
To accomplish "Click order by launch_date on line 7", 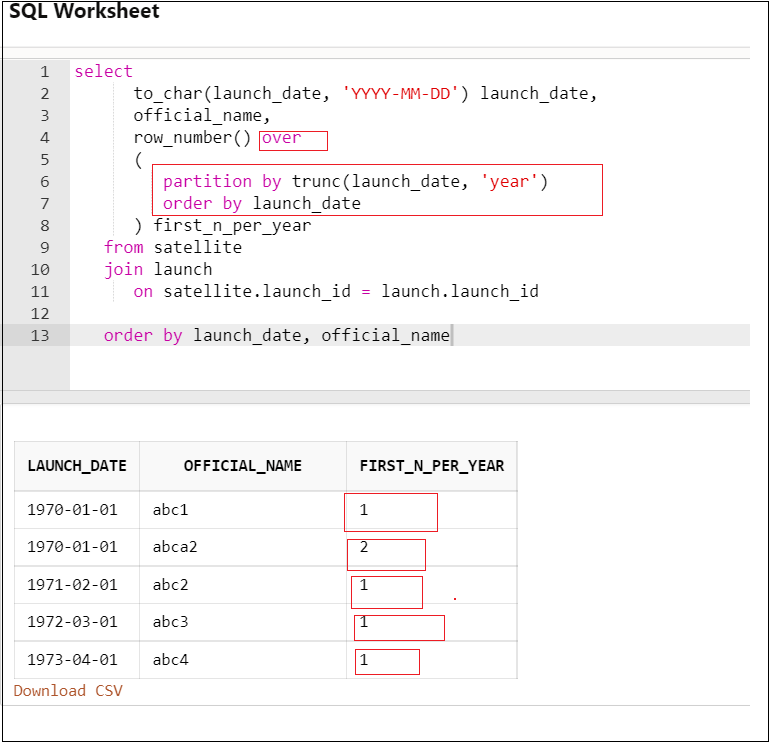I will (262, 203).
